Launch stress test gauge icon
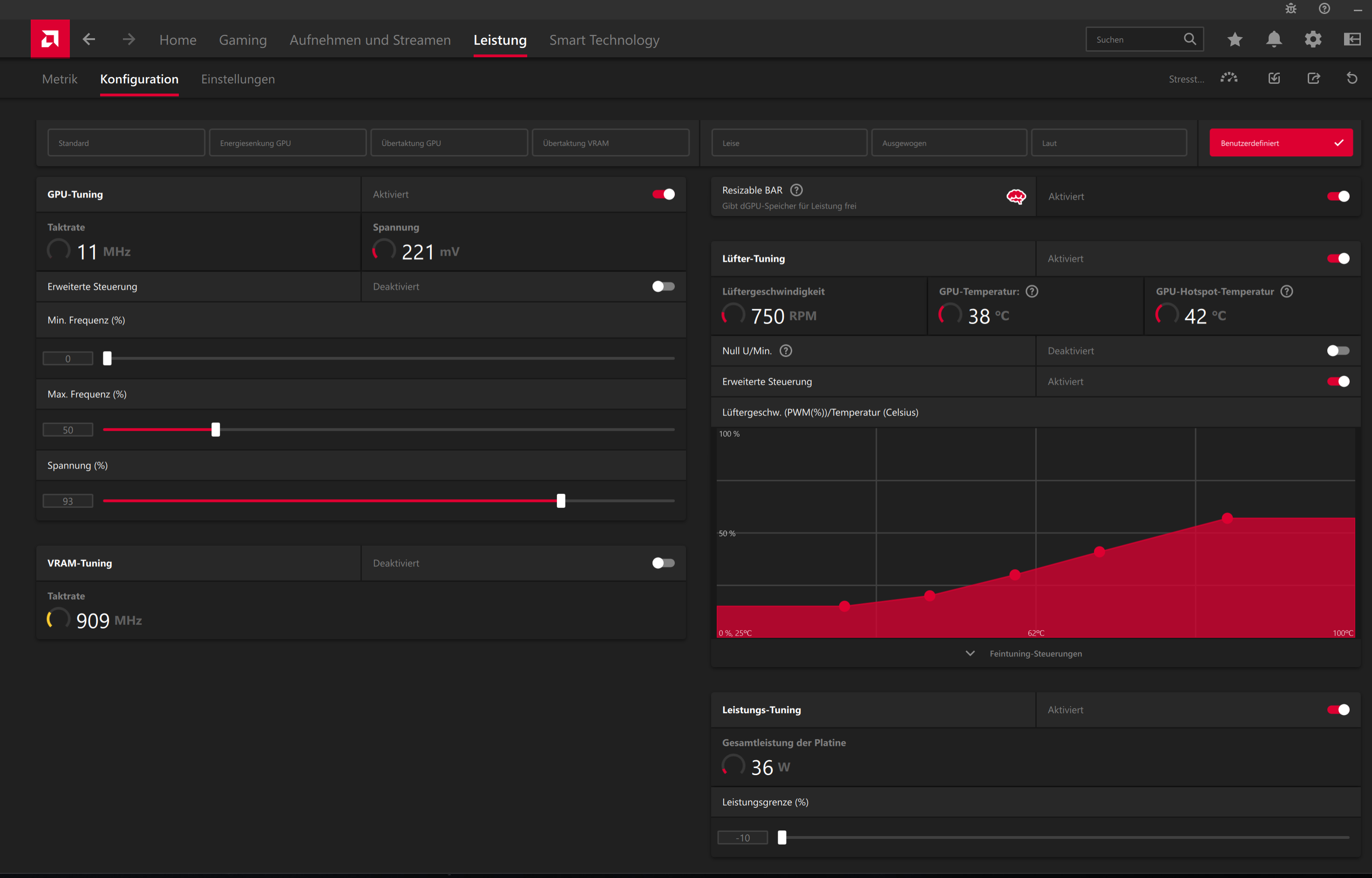This screenshot has width=1372, height=878. click(1229, 78)
